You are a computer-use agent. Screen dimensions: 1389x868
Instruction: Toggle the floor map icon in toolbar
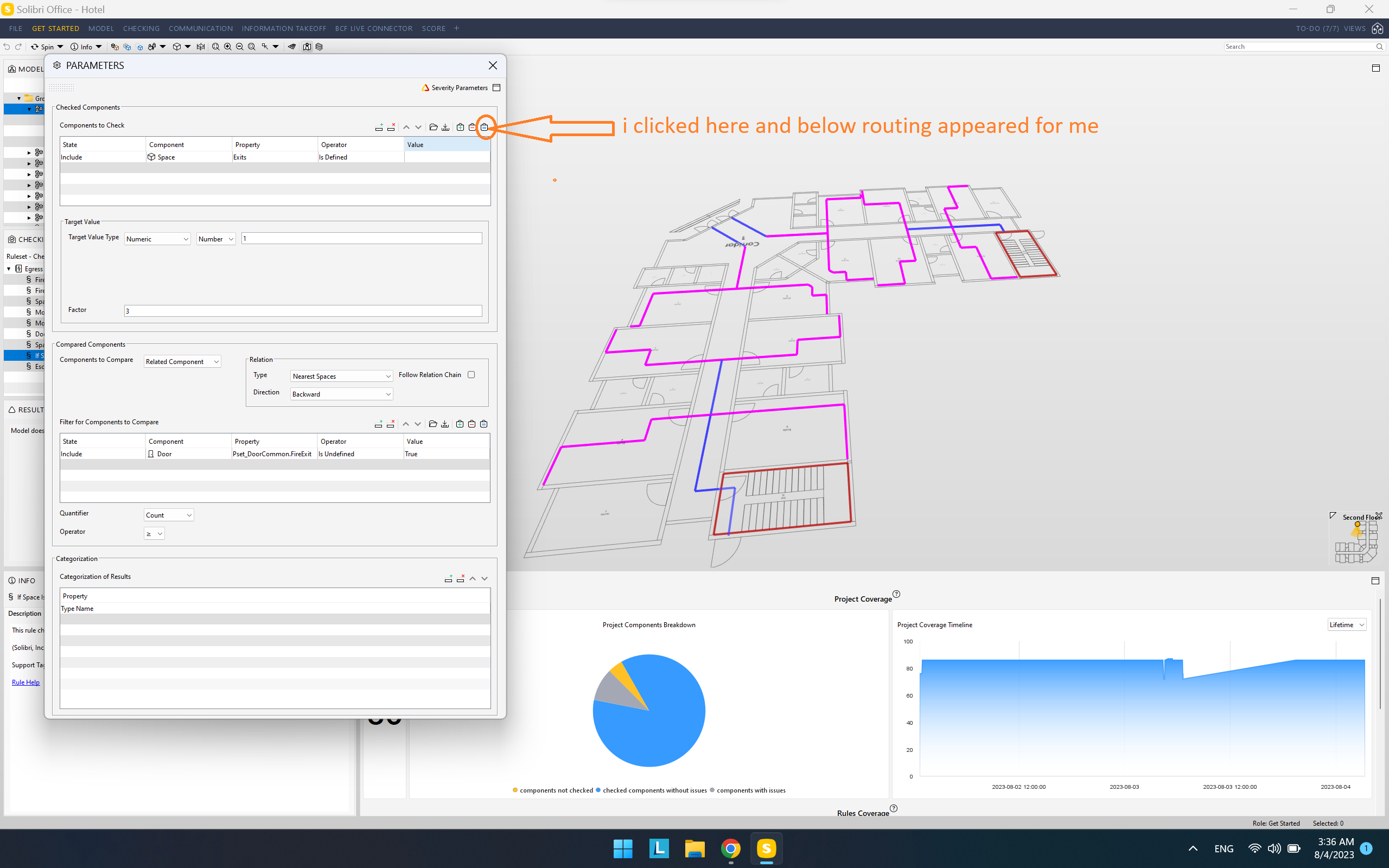(x=307, y=47)
